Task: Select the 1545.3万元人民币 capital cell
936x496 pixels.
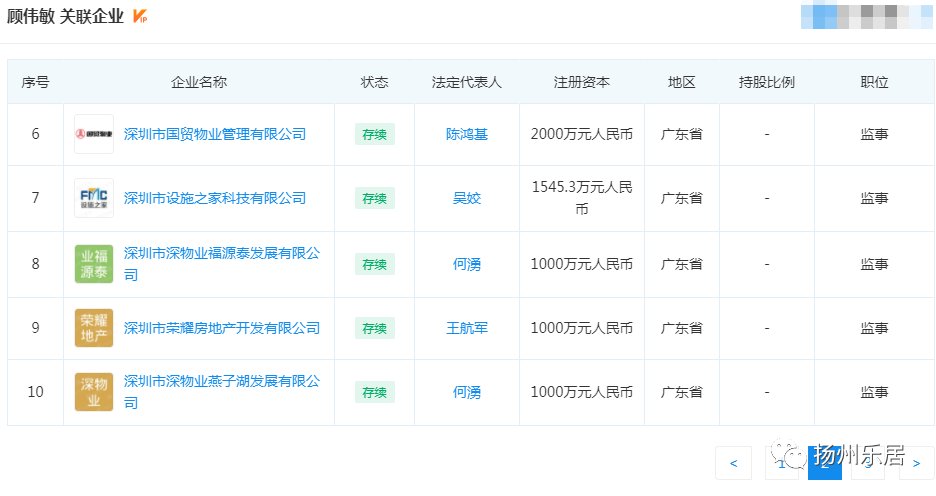Action: (581, 198)
